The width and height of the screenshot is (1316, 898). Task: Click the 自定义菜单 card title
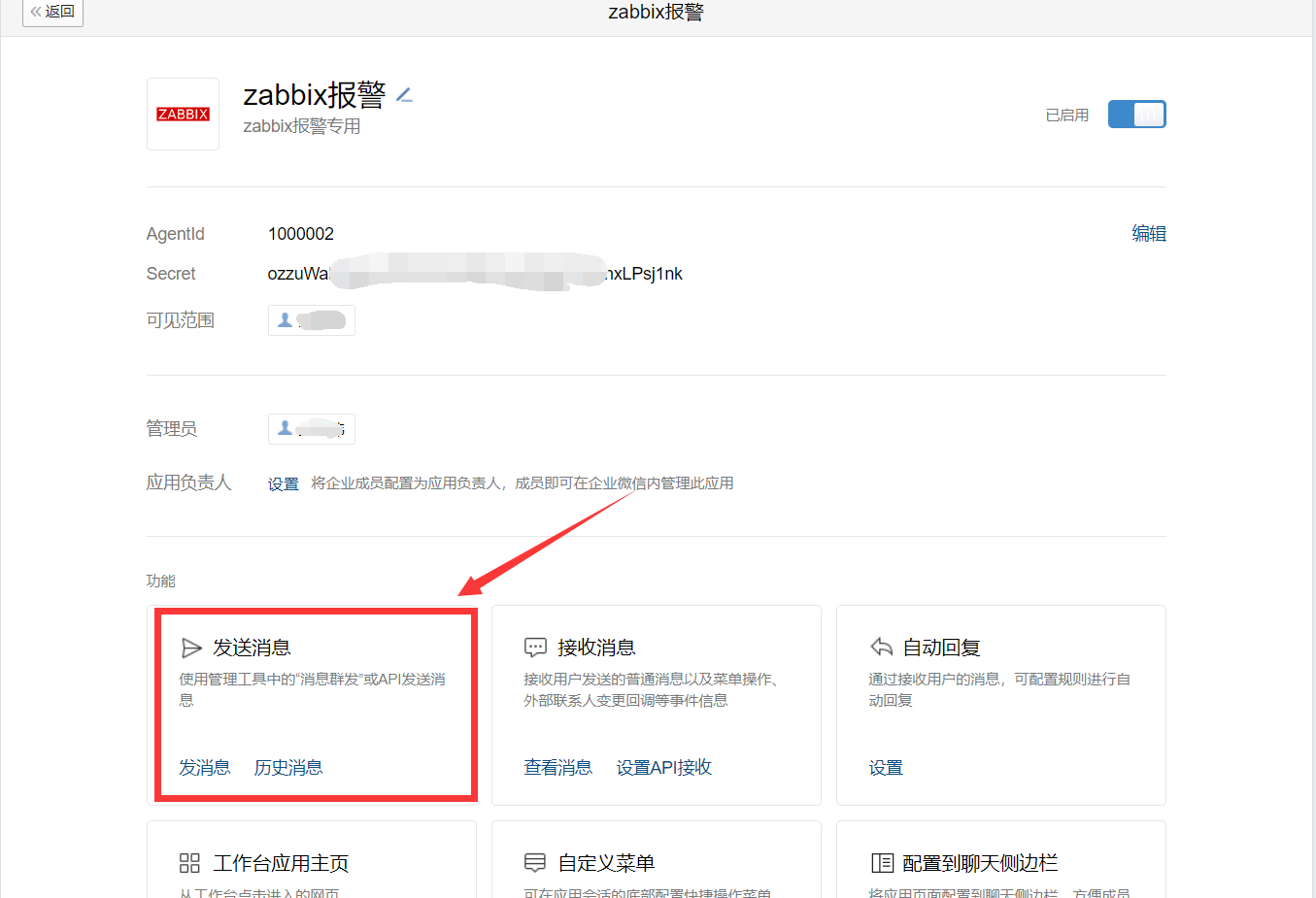[606, 863]
